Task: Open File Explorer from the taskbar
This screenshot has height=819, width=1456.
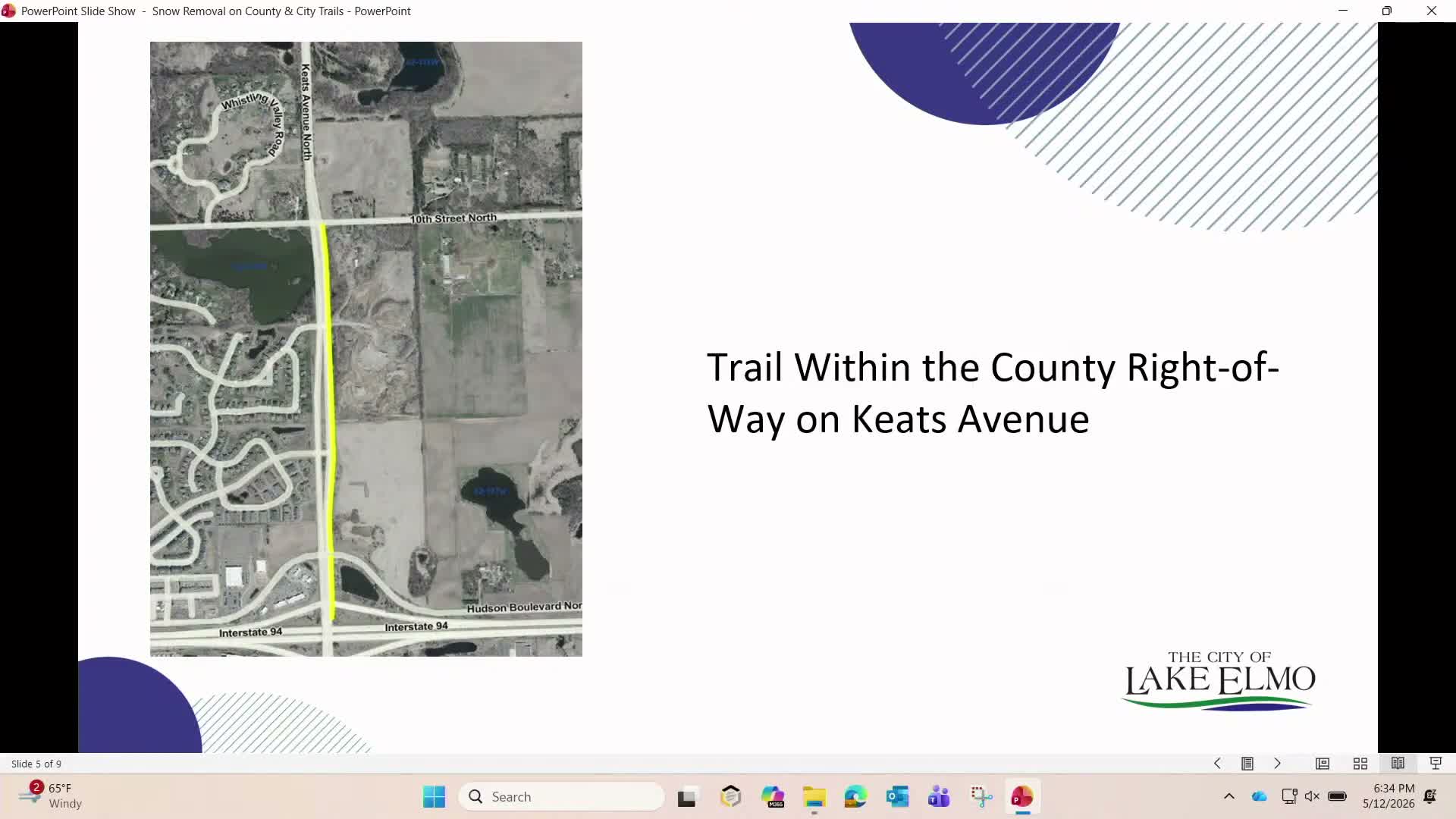Action: coord(814,797)
